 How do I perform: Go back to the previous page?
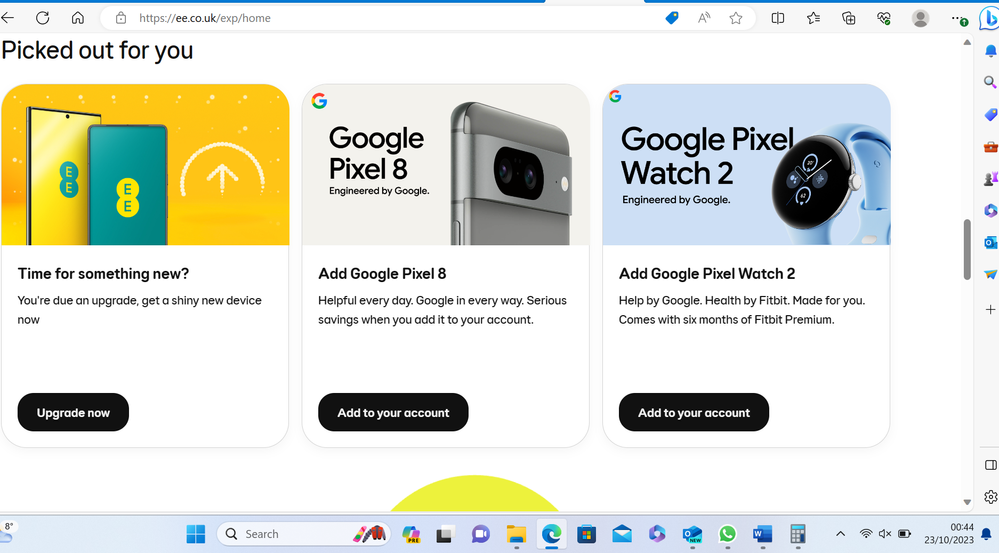(8, 18)
